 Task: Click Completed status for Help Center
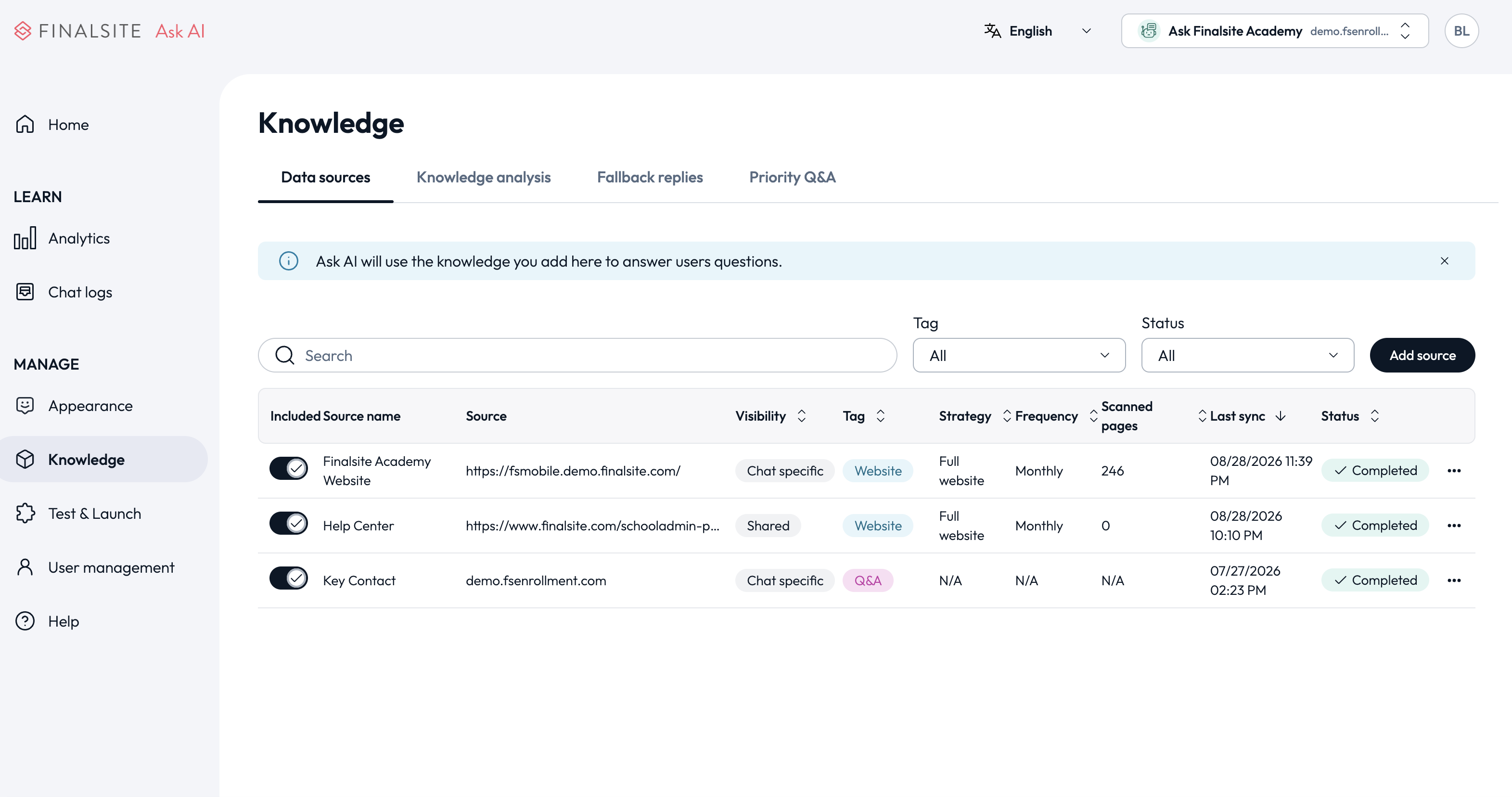1375,526
